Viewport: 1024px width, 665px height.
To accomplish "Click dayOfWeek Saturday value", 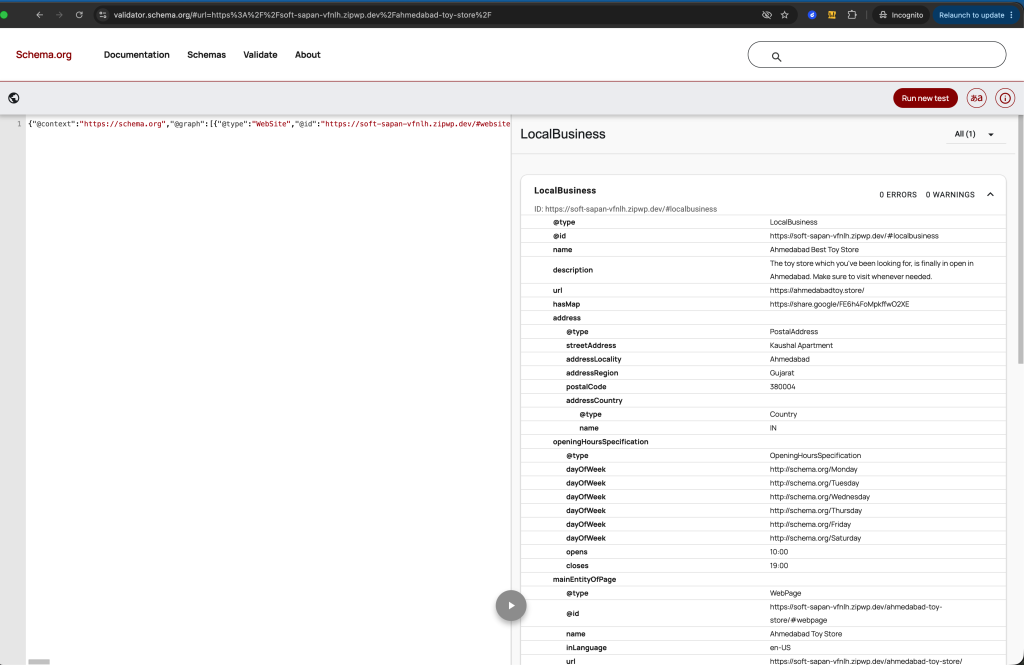I will pyautogui.click(x=815, y=538).
